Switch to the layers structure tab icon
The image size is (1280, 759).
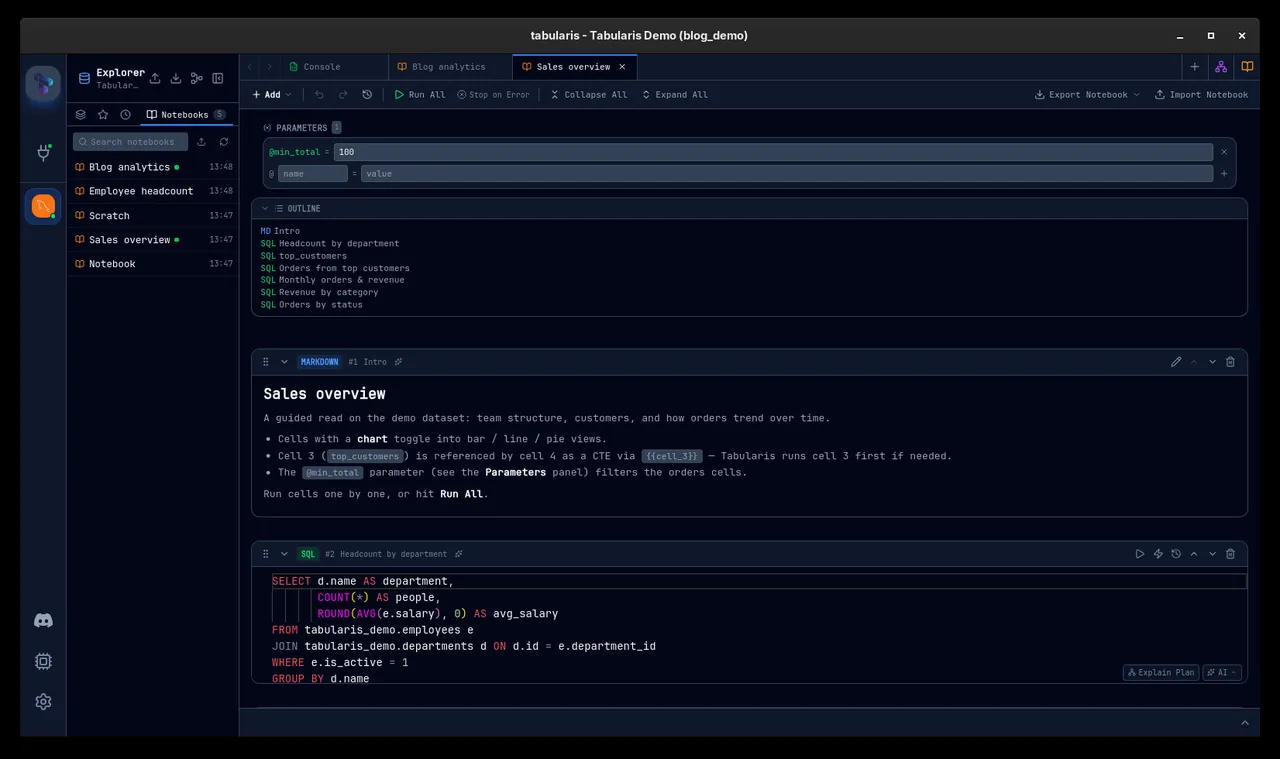81,115
